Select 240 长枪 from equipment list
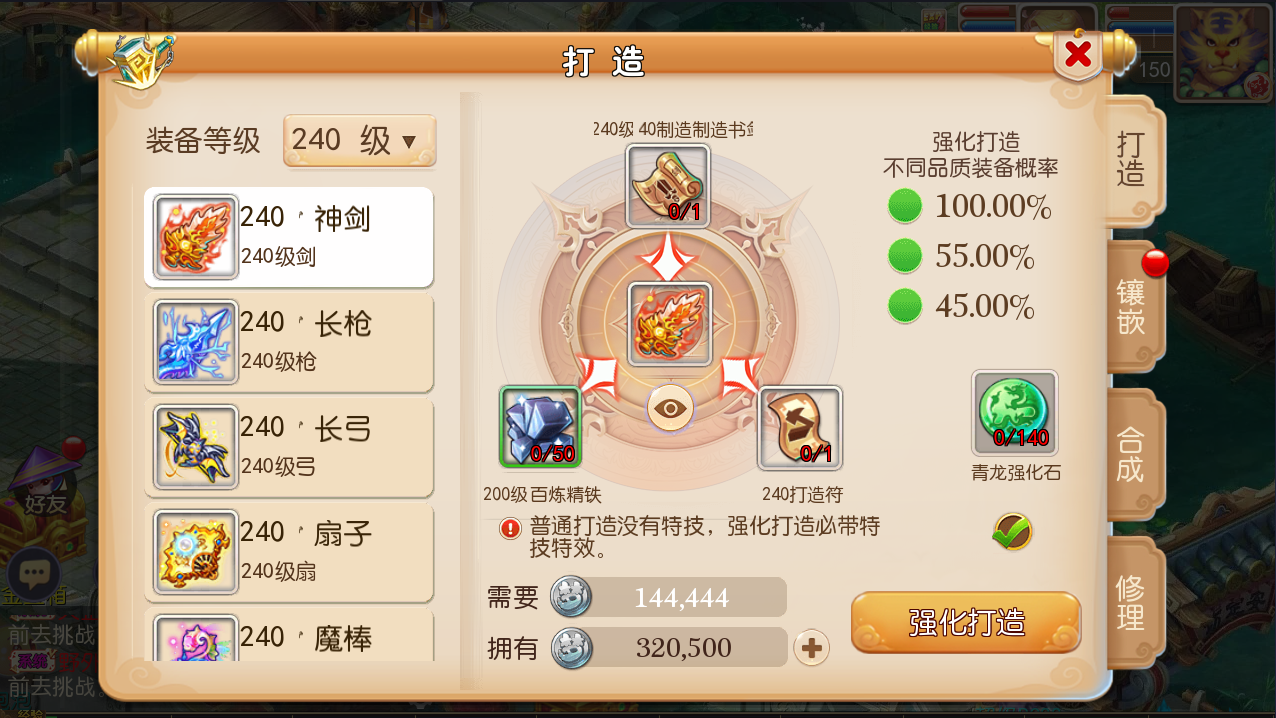The height and width of the screenshot is (718, 1276). click(289, 342)
